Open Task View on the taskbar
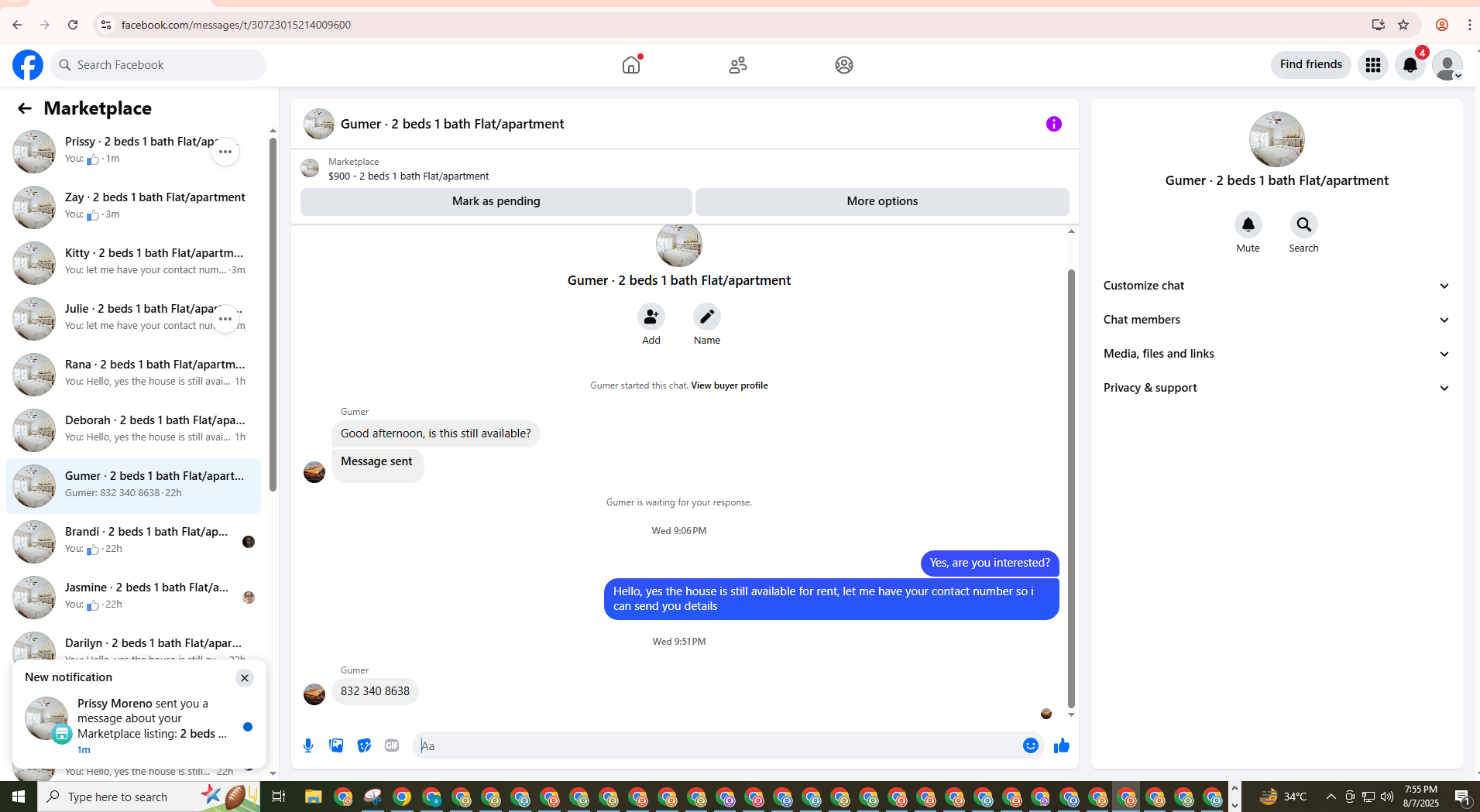This screenshot has width=1480, height=812. [x=279, y=797]
